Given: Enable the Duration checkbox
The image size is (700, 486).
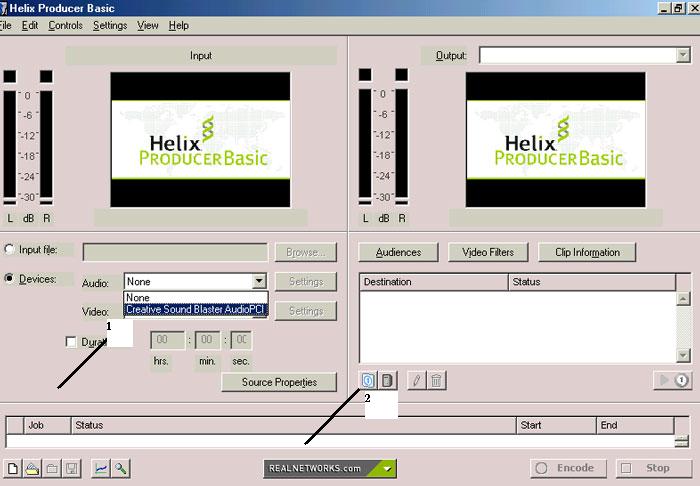Looking at the screenshot, I should [x=71, y=342].
